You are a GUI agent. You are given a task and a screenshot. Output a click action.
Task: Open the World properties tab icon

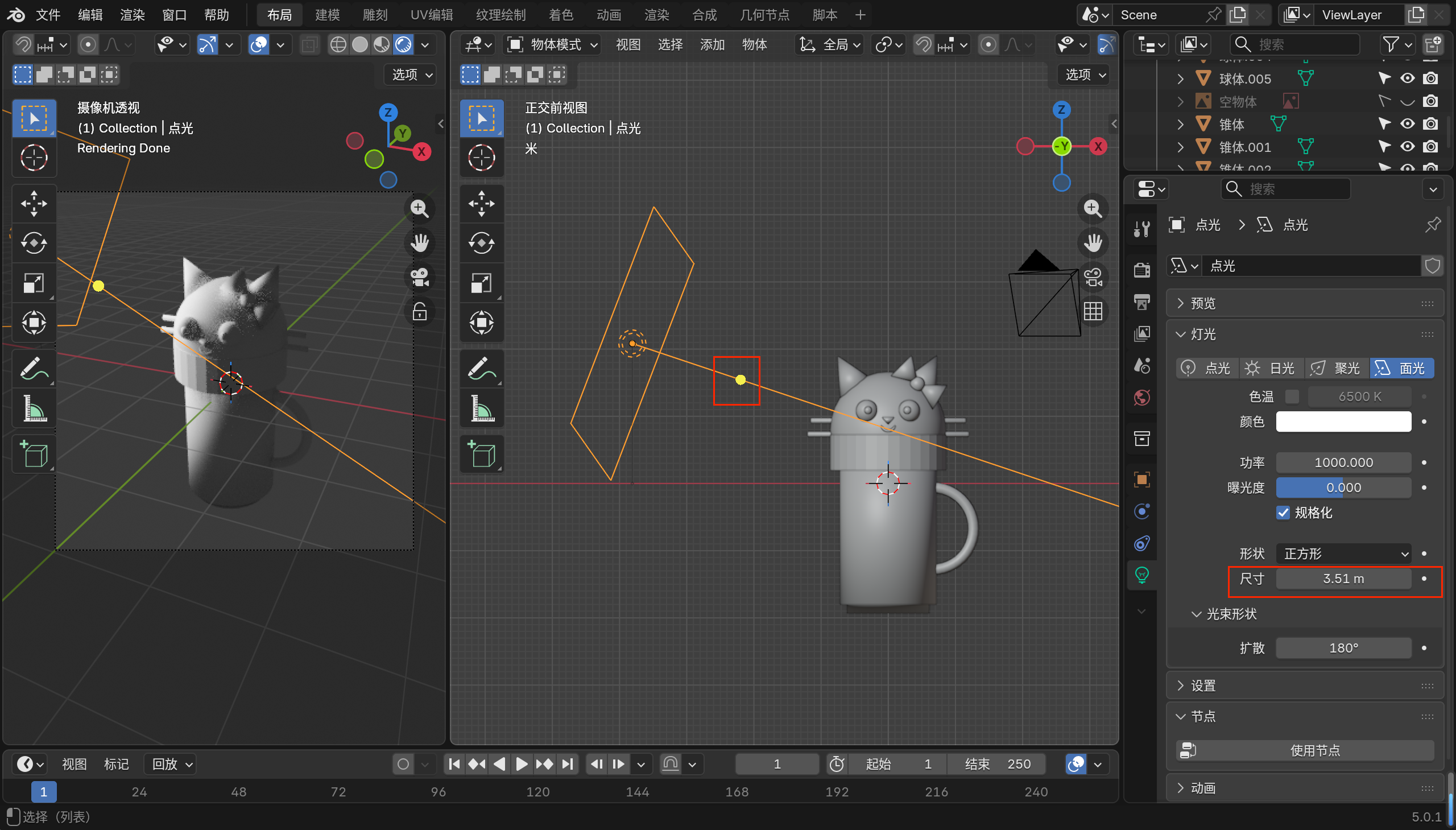tap(1142, 397)
